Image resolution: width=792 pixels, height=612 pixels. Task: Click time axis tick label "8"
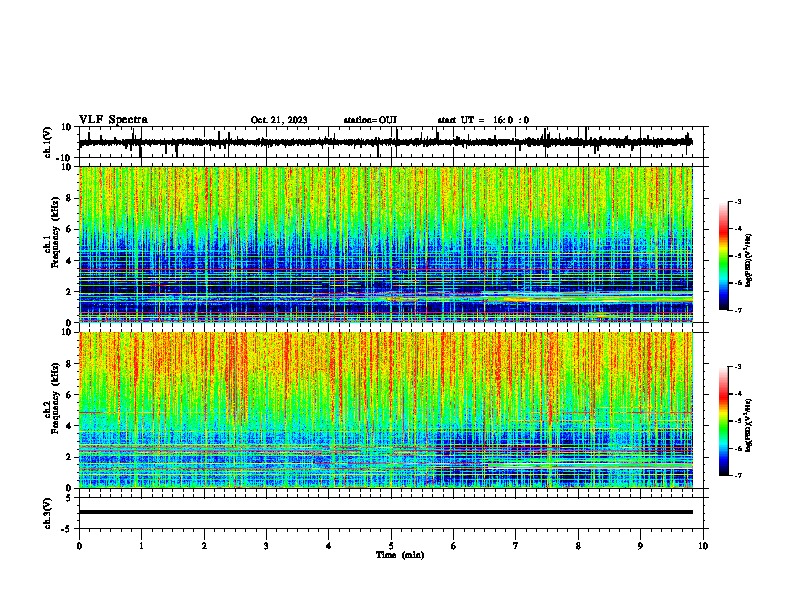[x=578, y=546]
